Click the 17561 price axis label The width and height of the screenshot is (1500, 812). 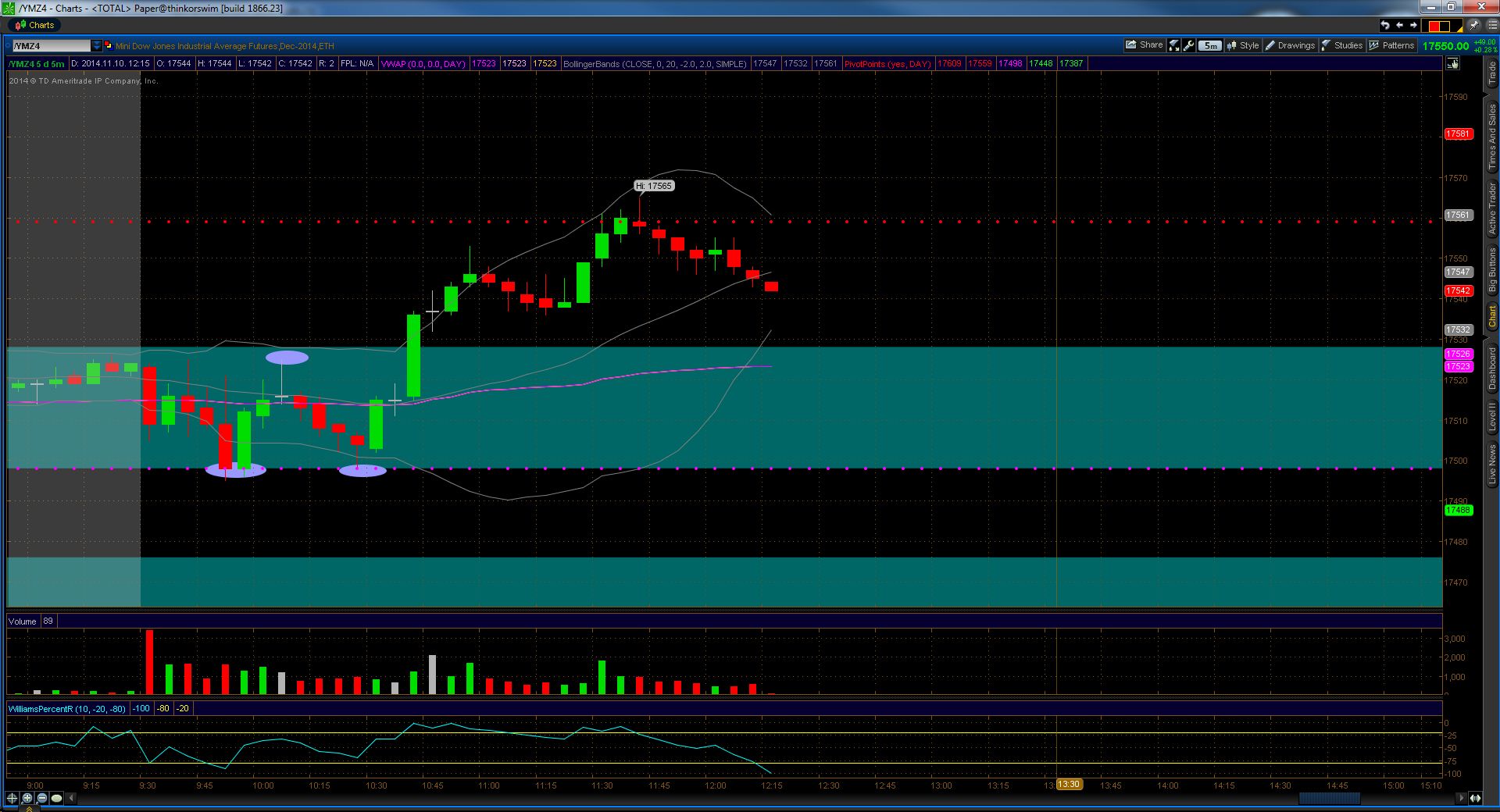coord(1458,215)
